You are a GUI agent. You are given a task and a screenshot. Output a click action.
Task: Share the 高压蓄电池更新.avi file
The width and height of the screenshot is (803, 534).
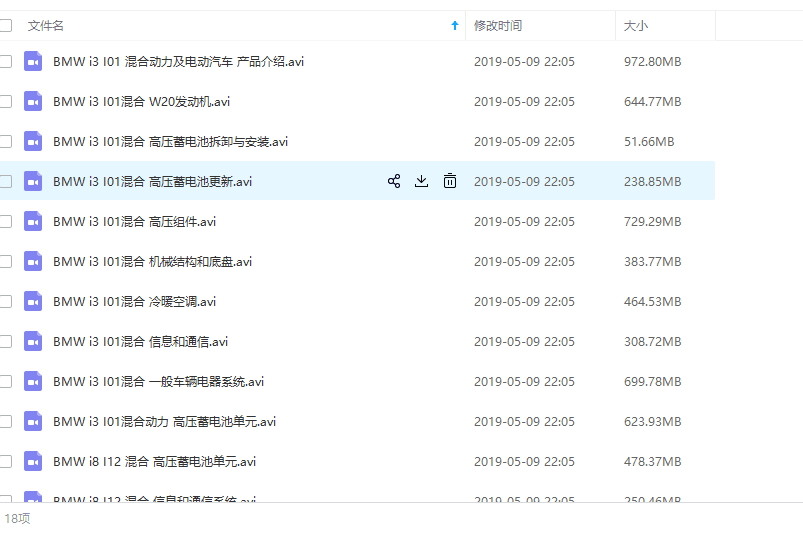click(394, 181)
